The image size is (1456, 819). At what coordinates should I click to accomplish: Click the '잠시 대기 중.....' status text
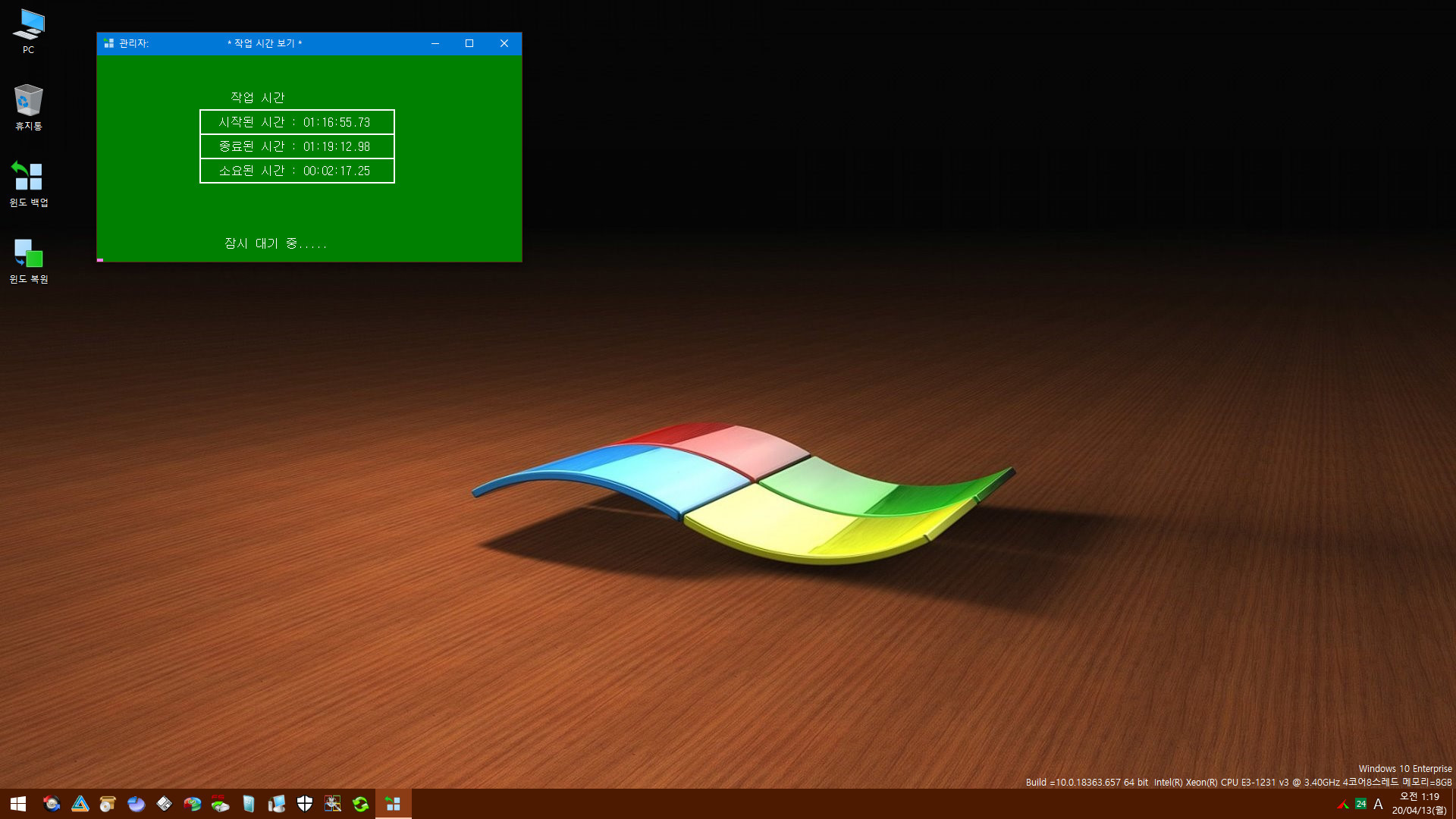275,243
